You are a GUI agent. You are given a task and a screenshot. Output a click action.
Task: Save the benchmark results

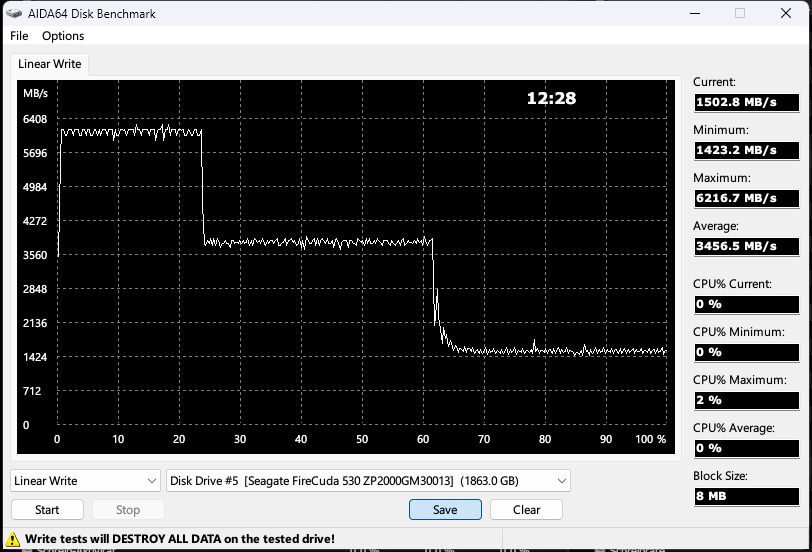(445, 510)
